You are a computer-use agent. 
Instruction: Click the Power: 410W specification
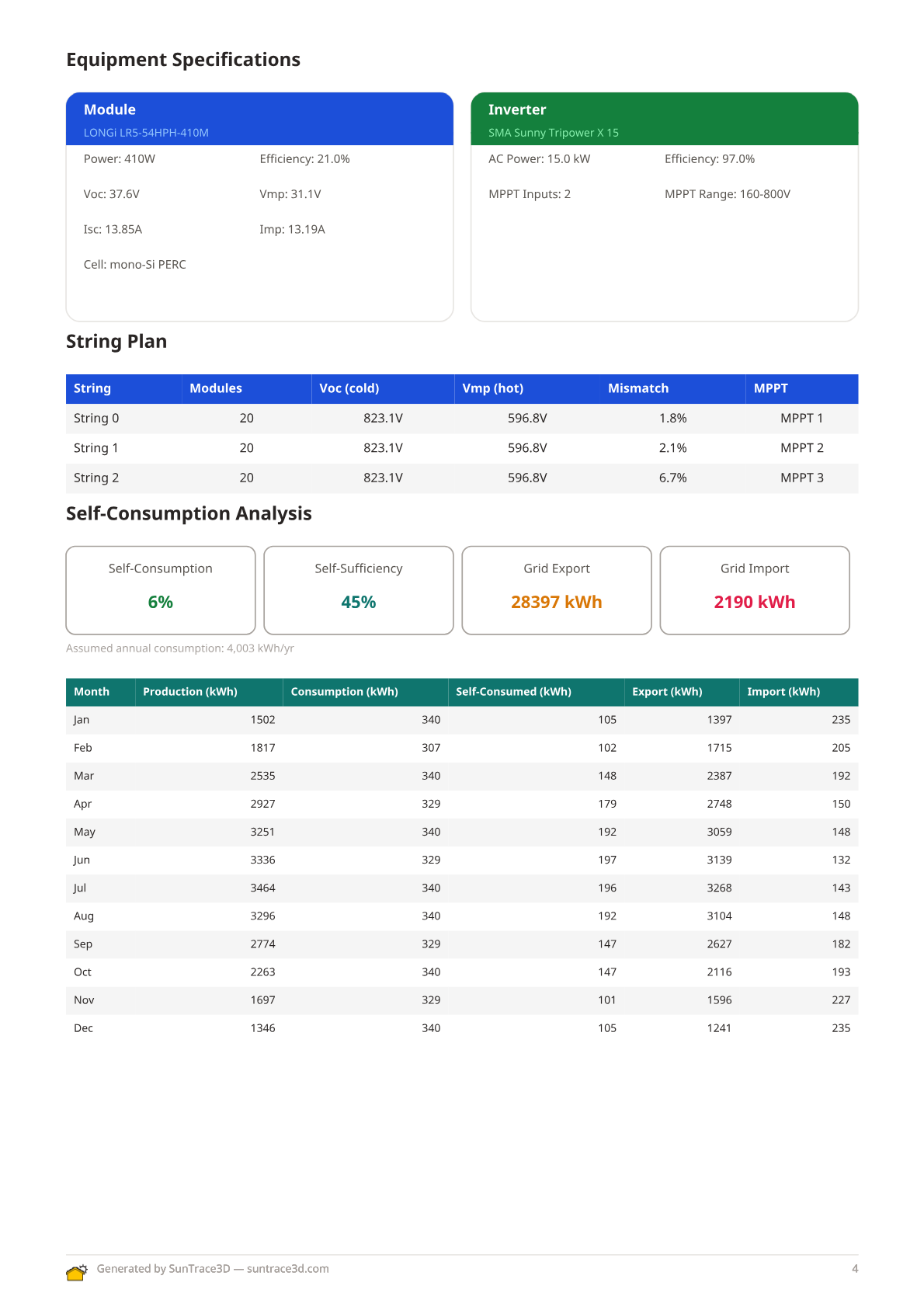click(120, 158)
